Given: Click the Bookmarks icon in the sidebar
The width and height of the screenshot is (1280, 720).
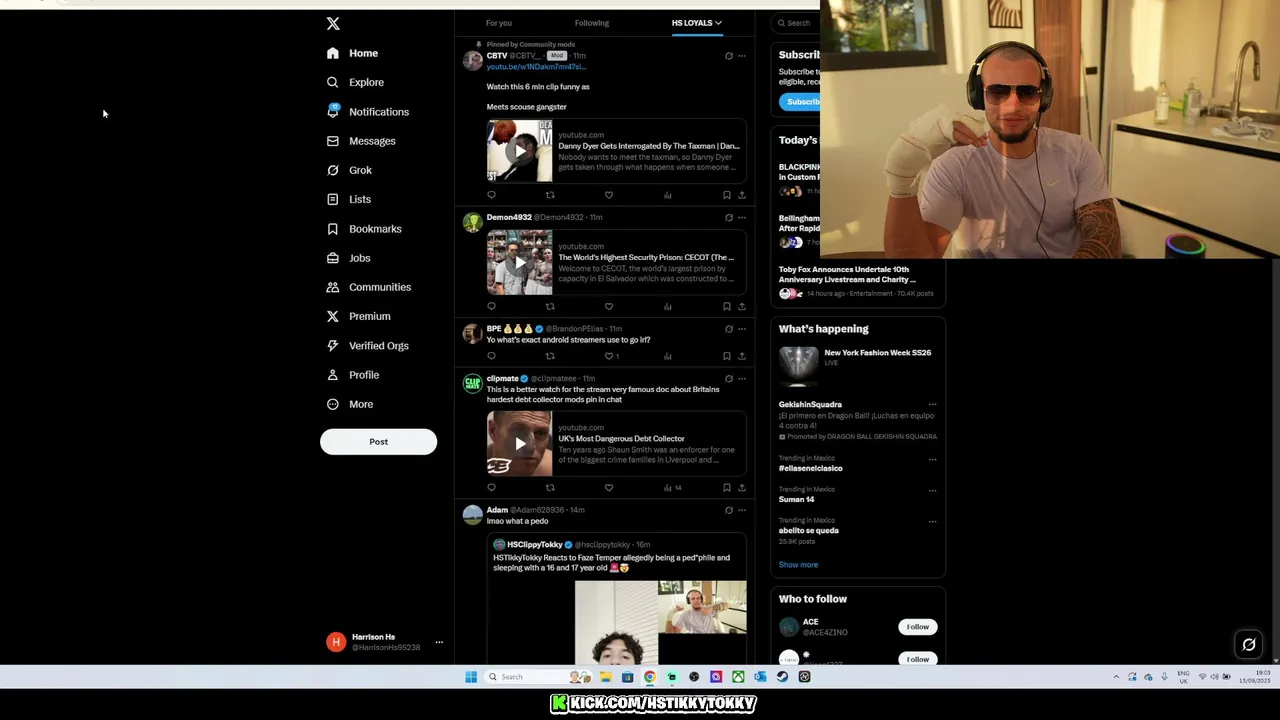Looking at the screenshot, I should tap(333, 229).
